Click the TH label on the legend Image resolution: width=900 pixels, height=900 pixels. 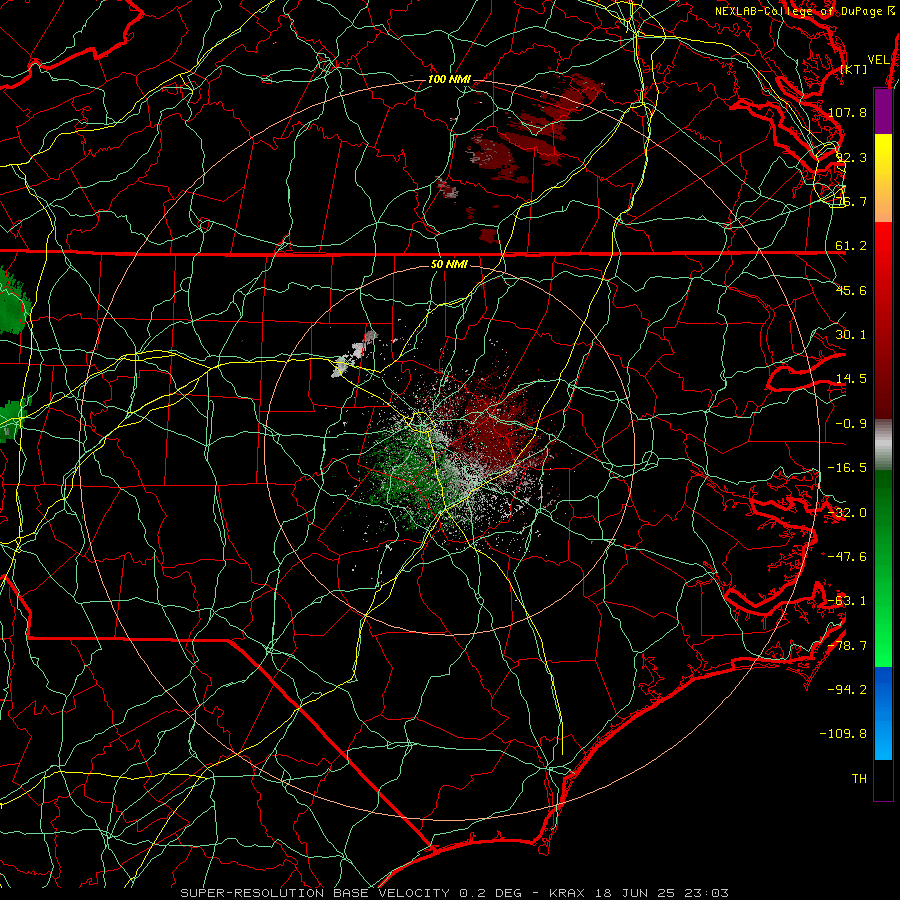859,778
